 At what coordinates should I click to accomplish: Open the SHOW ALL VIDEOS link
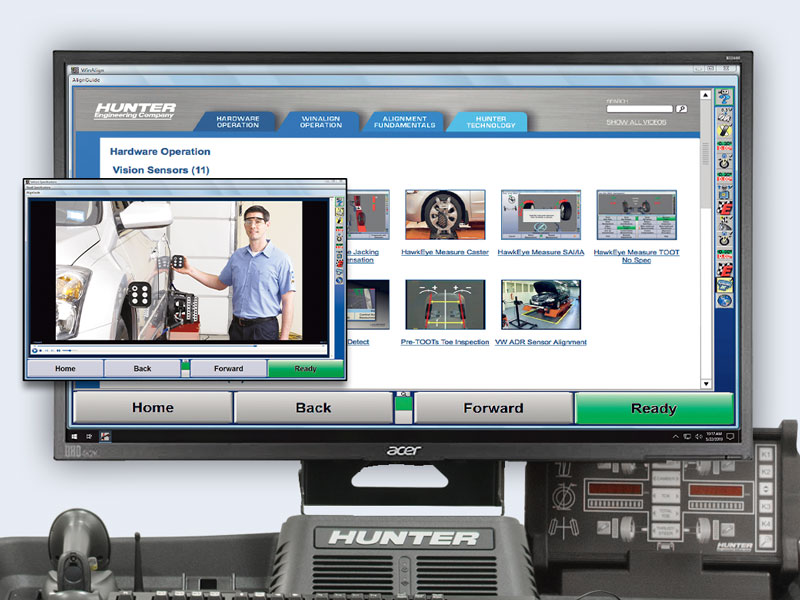637,120
